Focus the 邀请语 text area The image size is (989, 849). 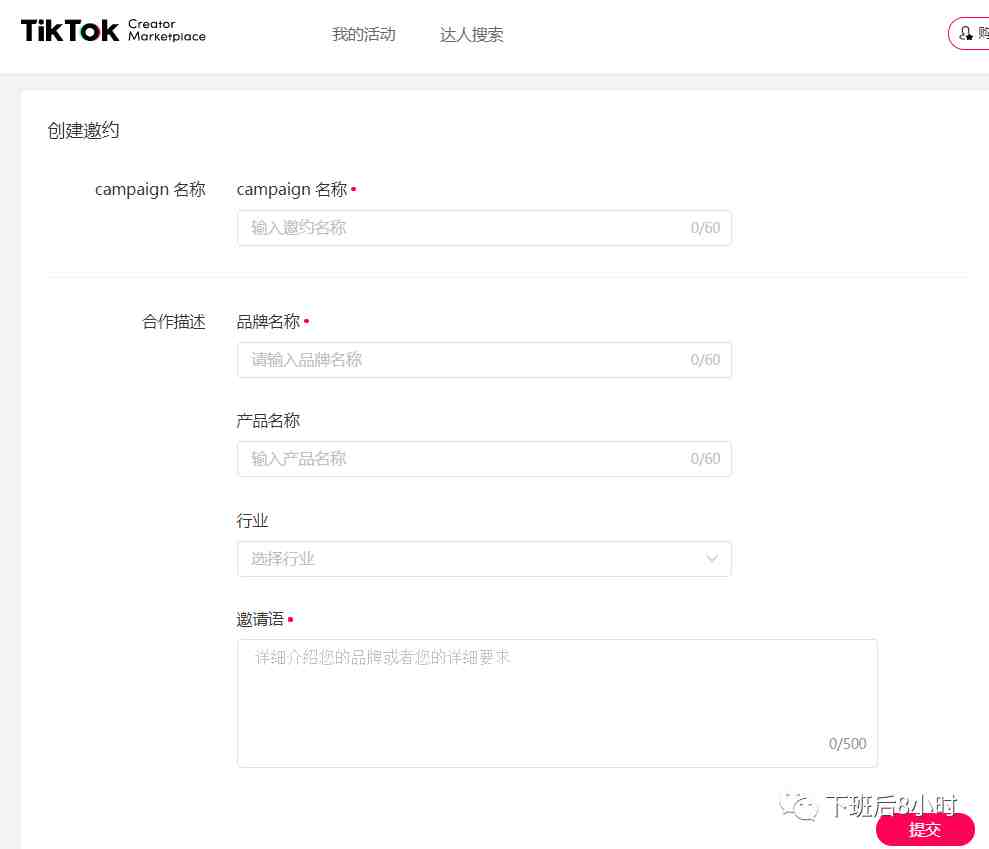pos(557,703)
